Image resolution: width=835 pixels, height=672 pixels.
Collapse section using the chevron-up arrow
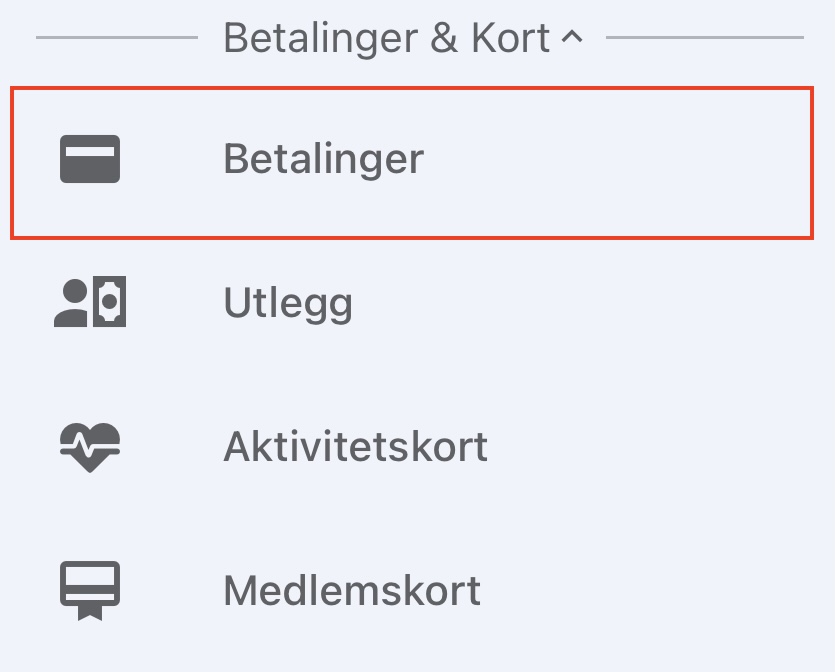(x=571, y=38)
